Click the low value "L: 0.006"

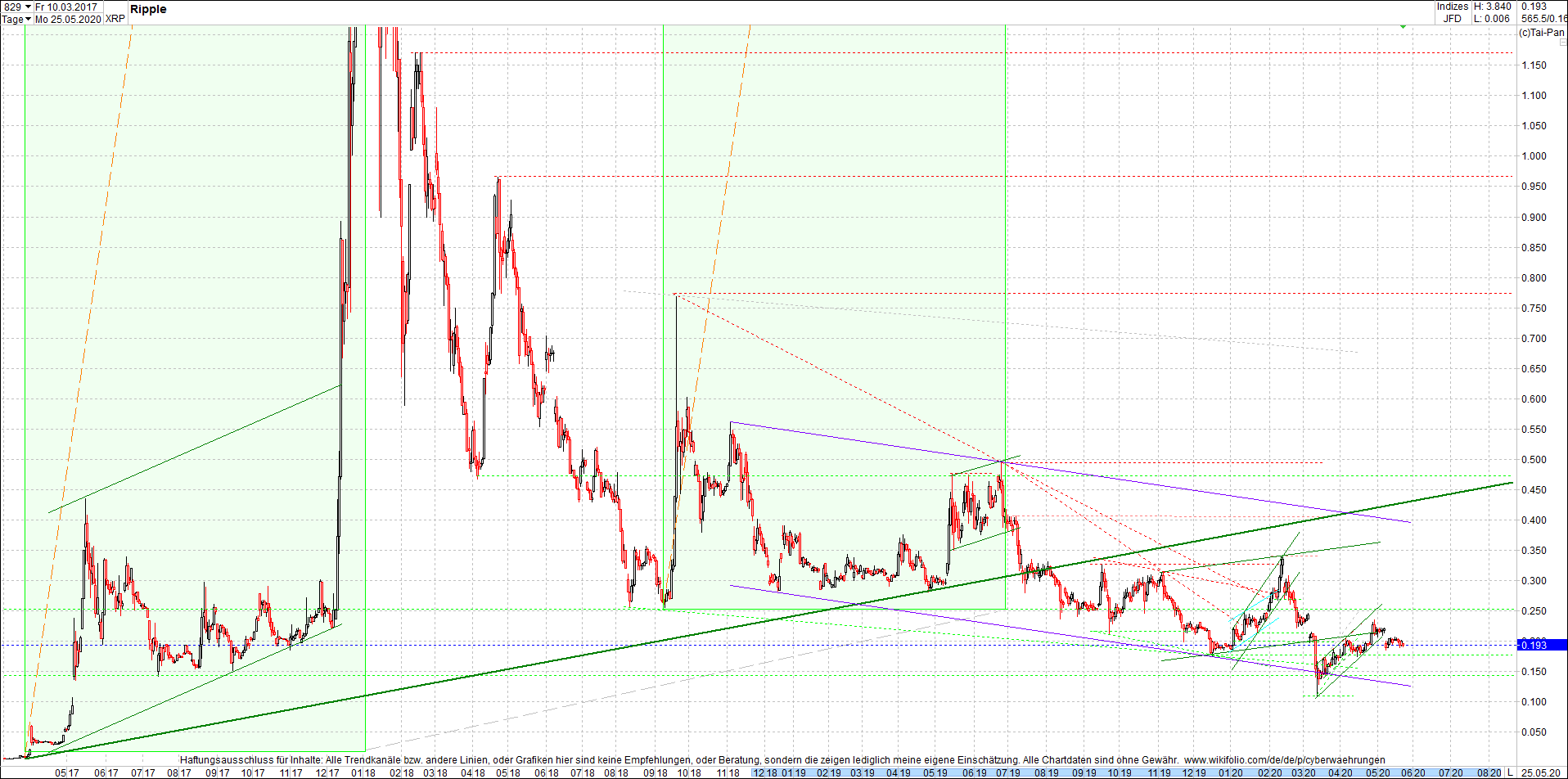pyautogui.click(x=1491, y=18)
